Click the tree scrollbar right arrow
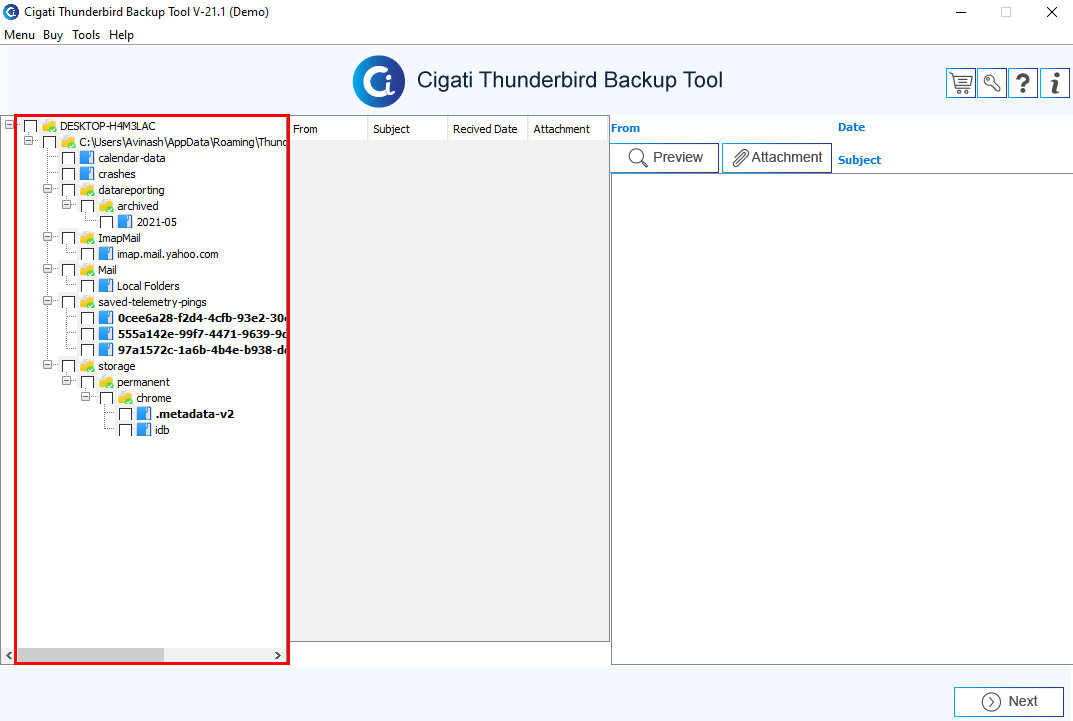 pos(277,655)
